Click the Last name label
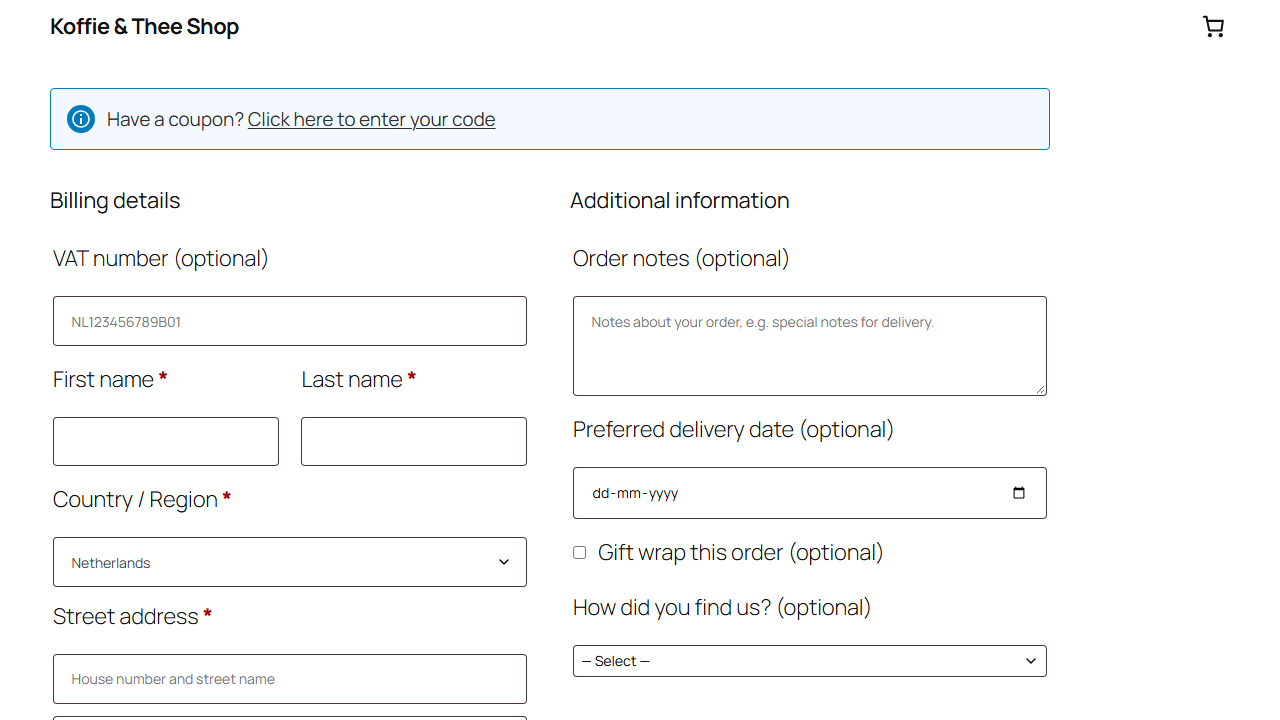The height and width of the screenshot is (720, 1280). (x=358, y=379)
